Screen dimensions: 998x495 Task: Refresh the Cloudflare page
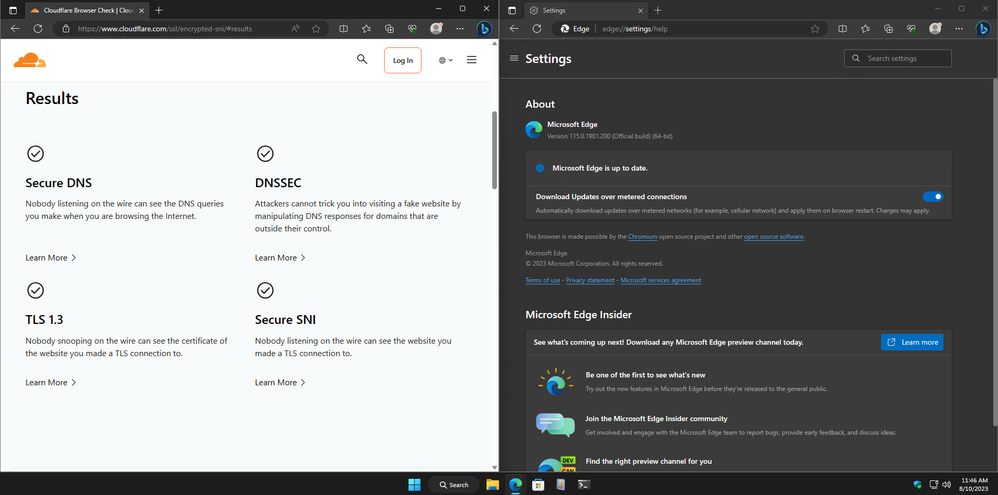click(38, 29)
